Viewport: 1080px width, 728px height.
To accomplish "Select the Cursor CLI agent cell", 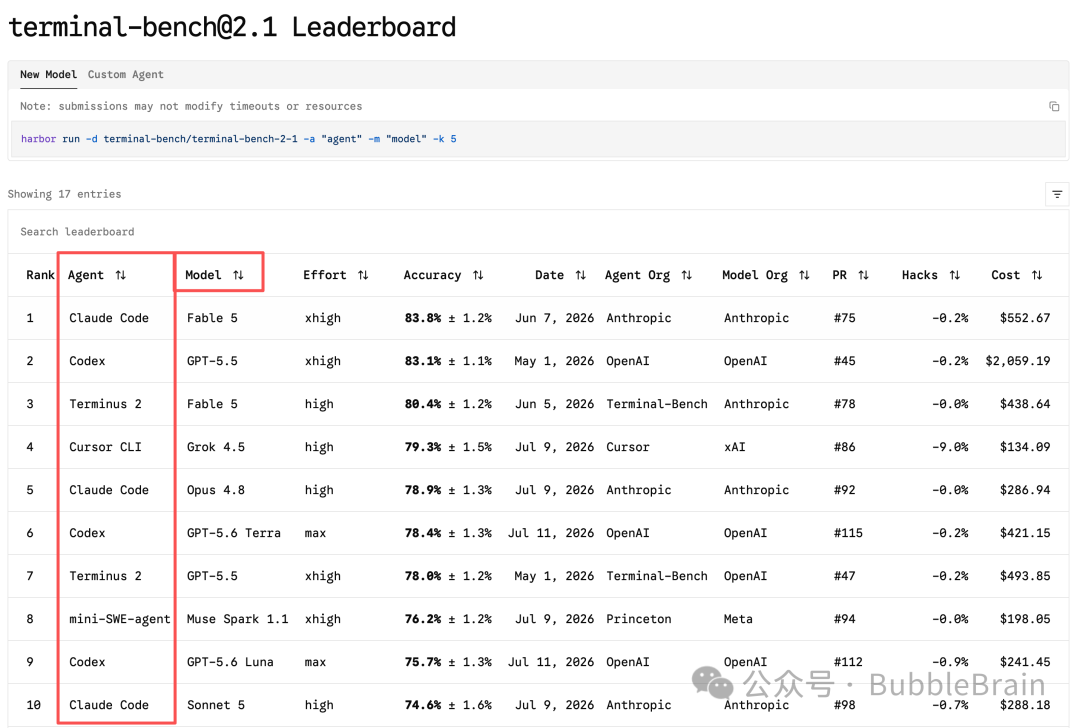I will [x=105, y=447].
